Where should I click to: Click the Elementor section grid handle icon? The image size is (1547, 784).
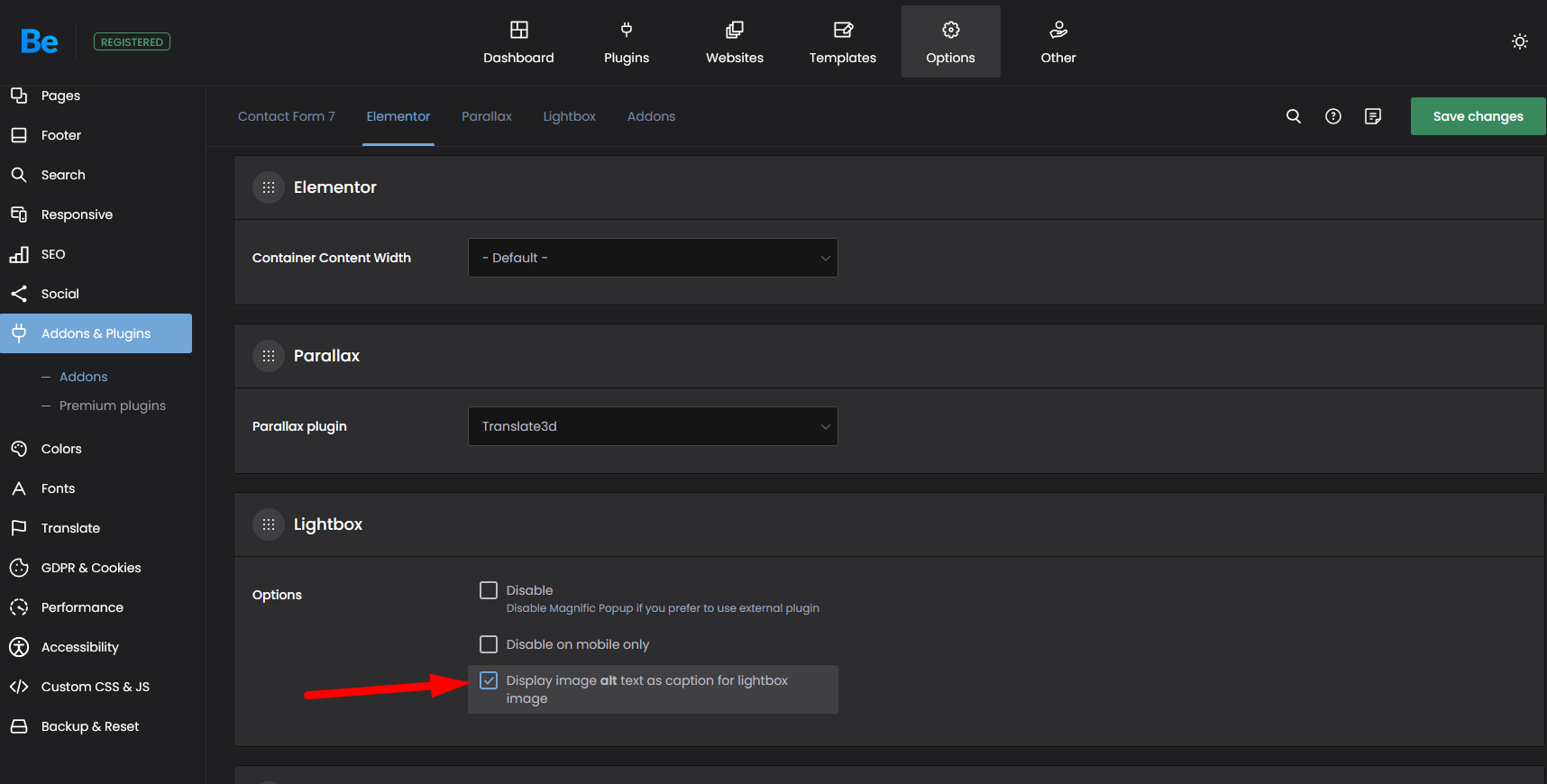(x=269, y=187)
